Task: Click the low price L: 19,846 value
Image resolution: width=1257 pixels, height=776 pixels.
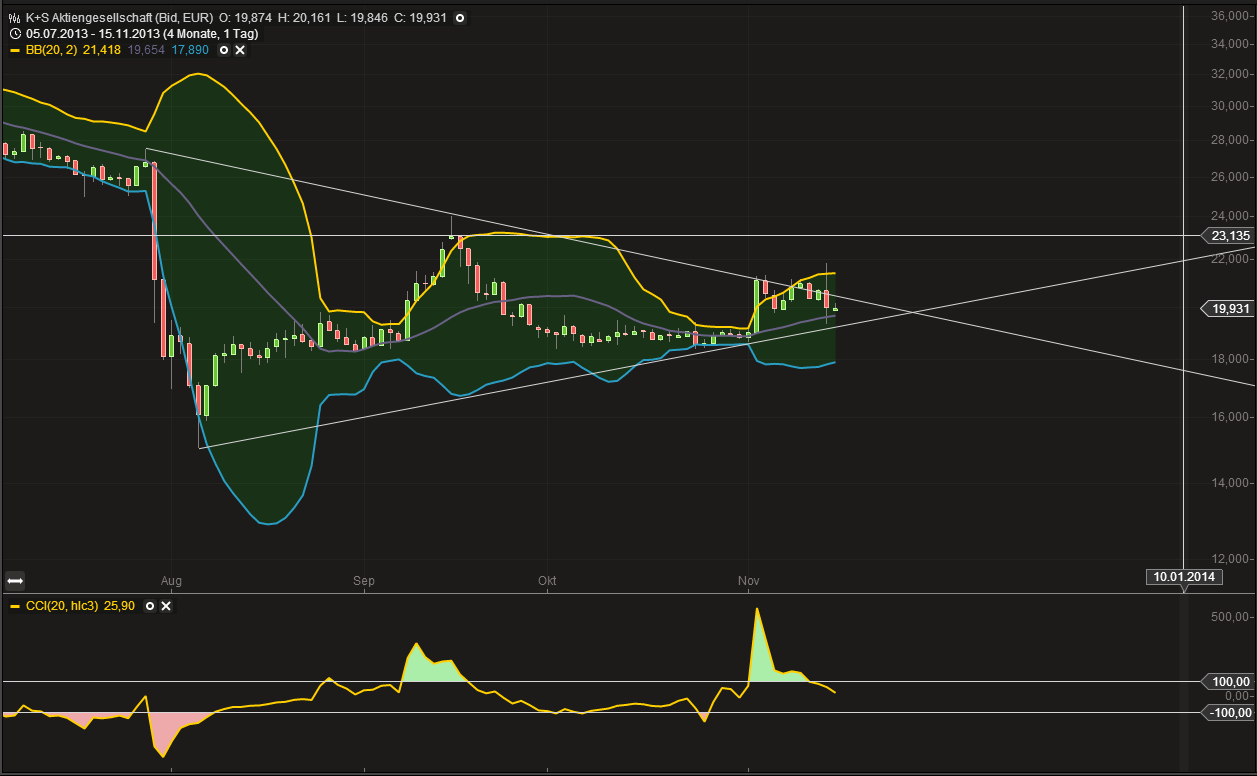Action: pos(364,18)
